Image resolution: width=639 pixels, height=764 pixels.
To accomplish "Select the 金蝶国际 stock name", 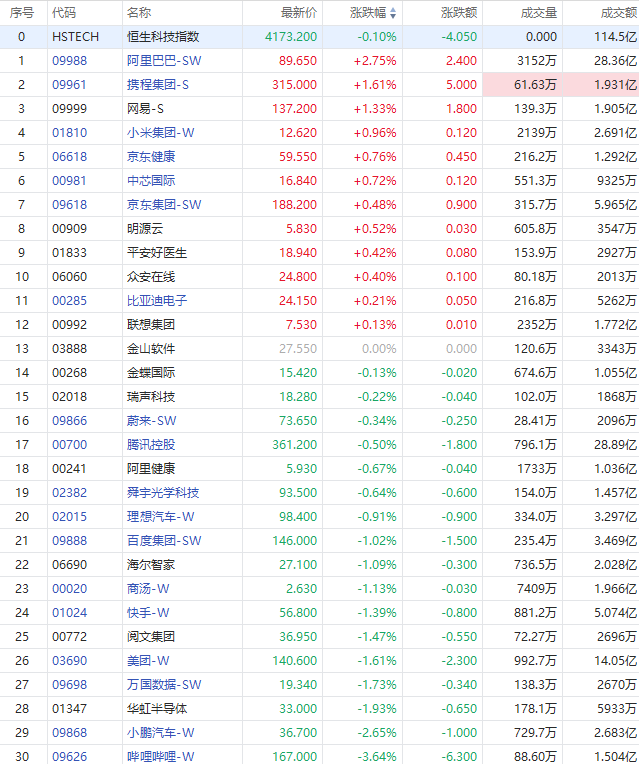I will point(151,372).
